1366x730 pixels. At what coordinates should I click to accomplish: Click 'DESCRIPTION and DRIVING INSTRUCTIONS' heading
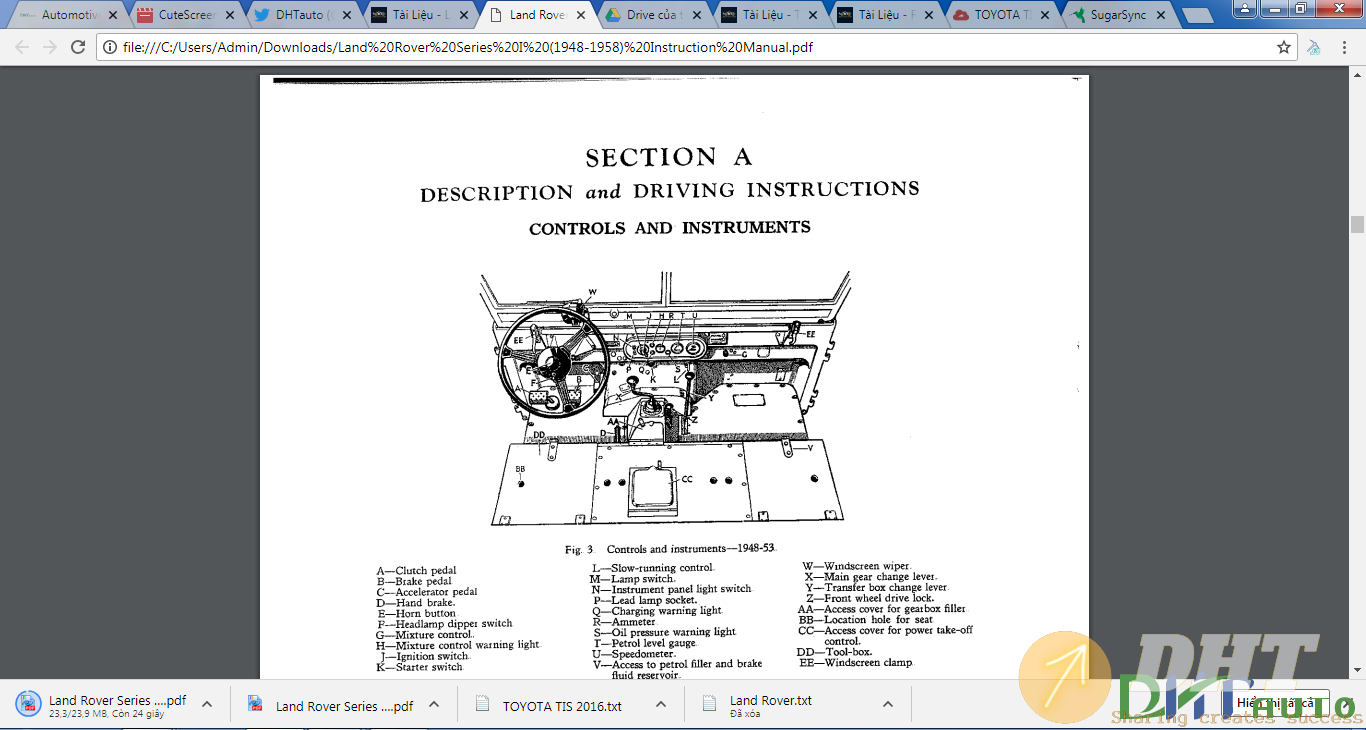(670, 191)
